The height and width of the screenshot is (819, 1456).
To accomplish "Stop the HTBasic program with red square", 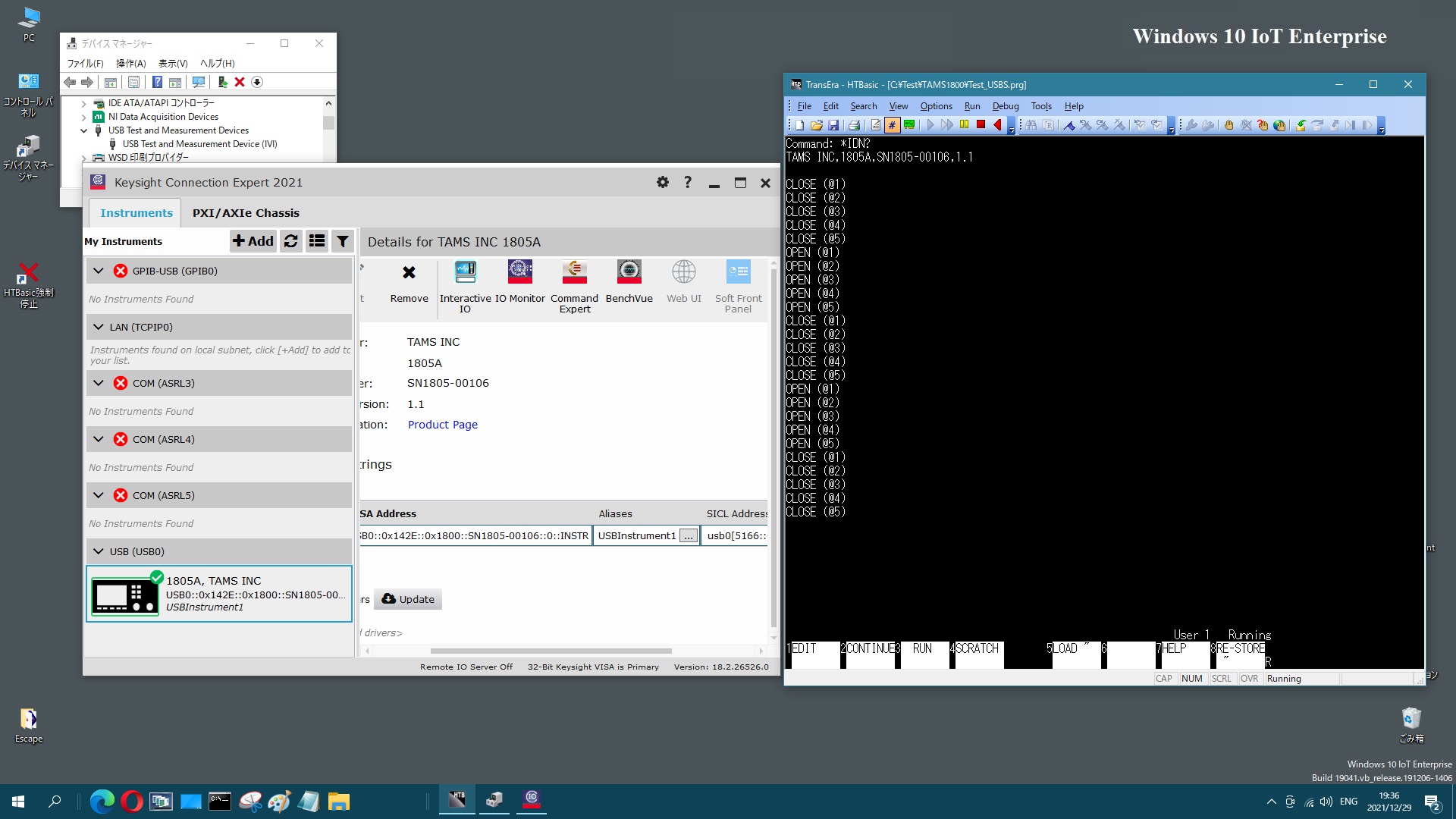I will tap(981, 125).
